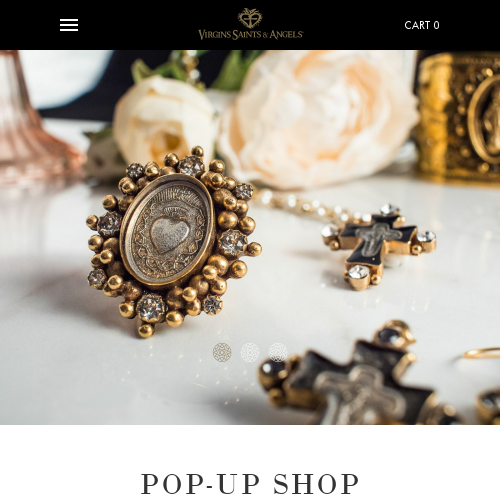Click the heart crest logo icon
500x500 pixels.
point(250,18)
